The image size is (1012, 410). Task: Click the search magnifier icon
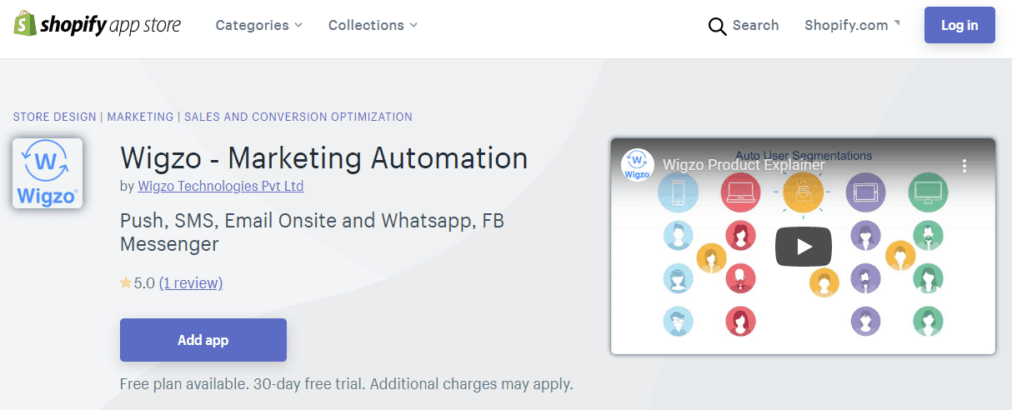(717, 26)
